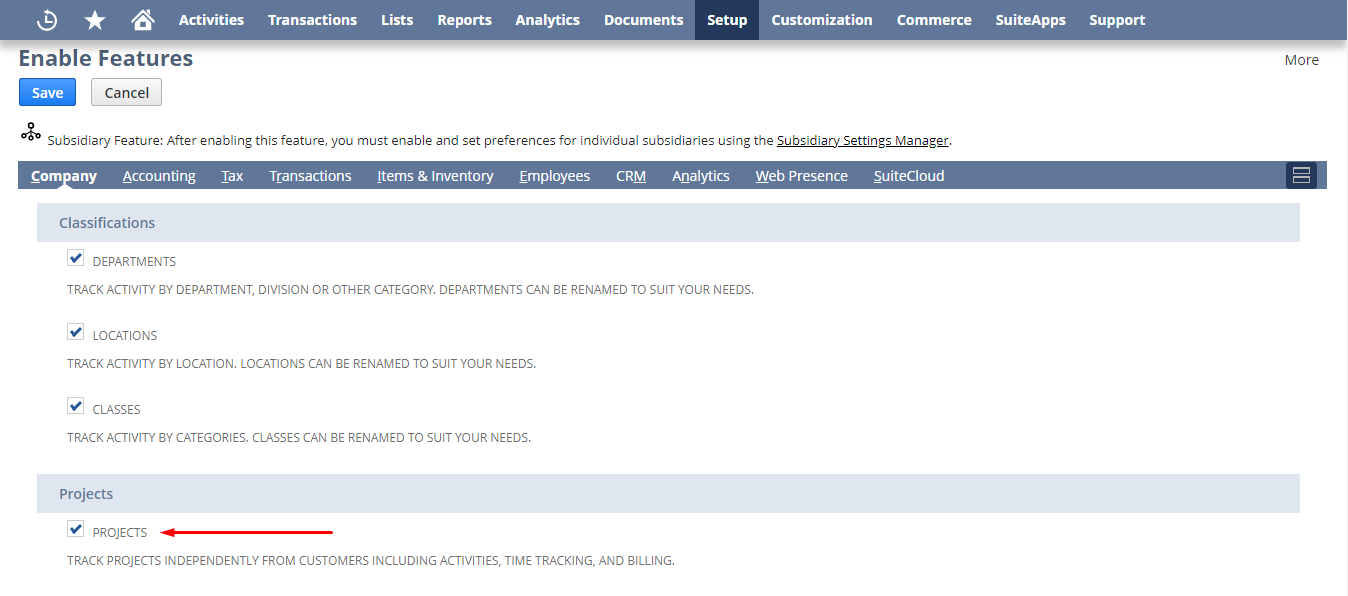Open the SuiteCloud subtab
This screenshot has width=1348, height=596.
pyautogui.click(x=908, y=175)
